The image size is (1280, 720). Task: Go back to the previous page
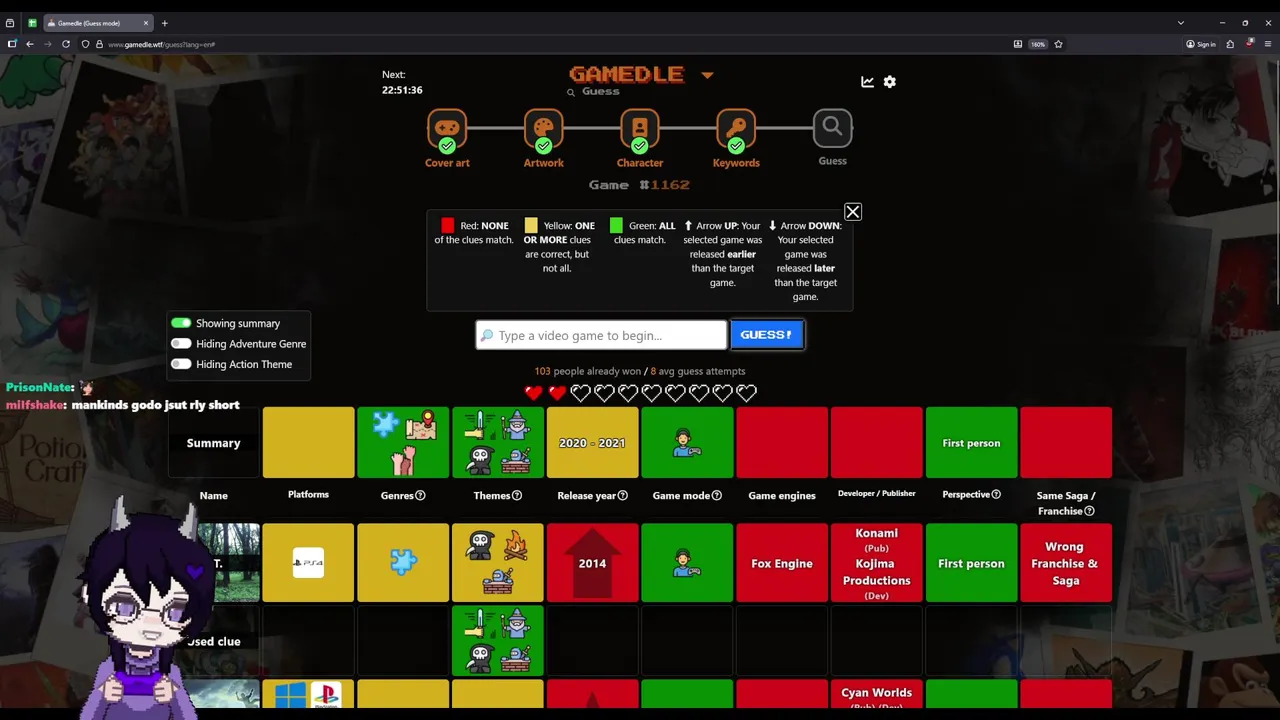click(30, 44)
